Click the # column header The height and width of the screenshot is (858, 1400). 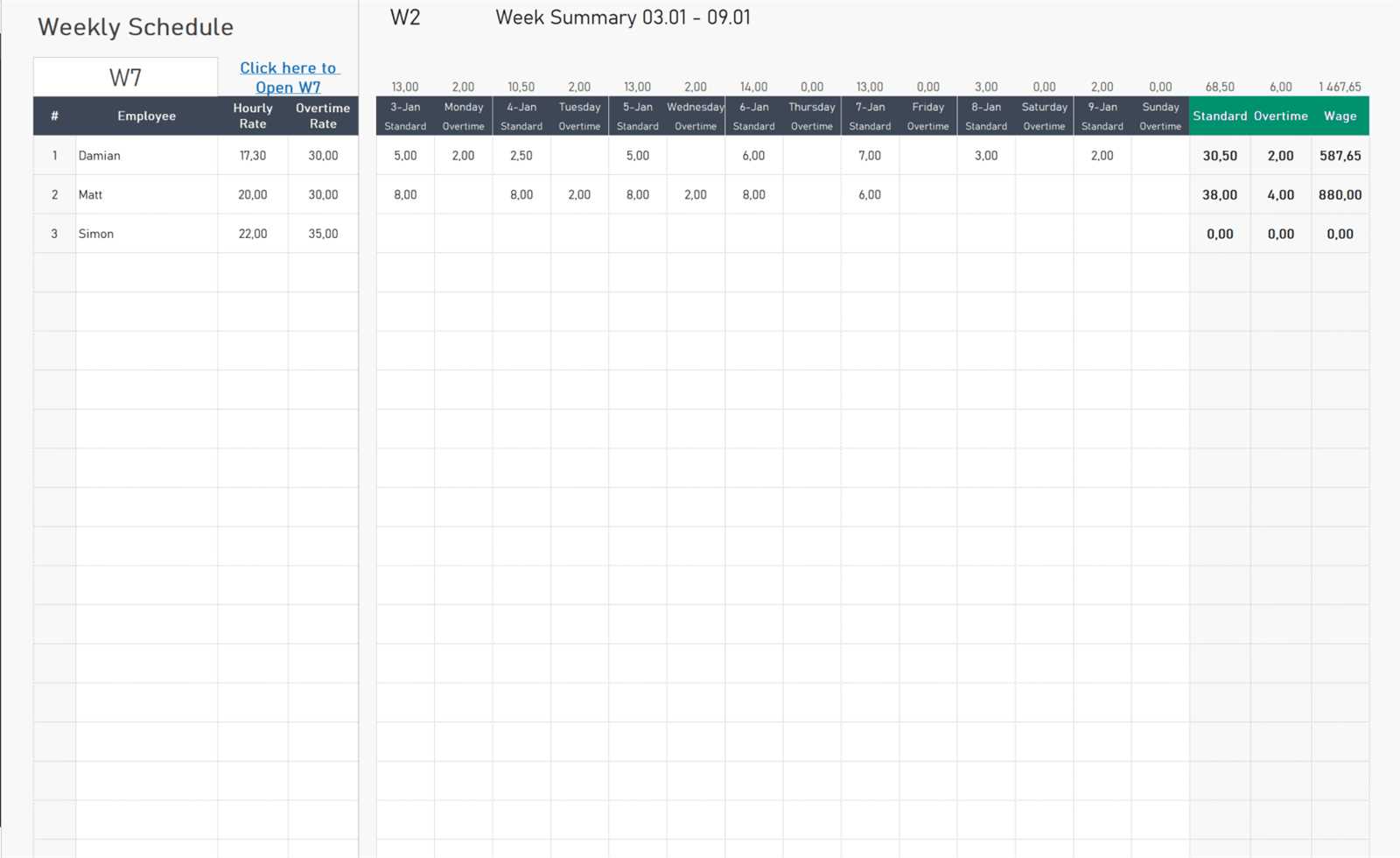54,116
